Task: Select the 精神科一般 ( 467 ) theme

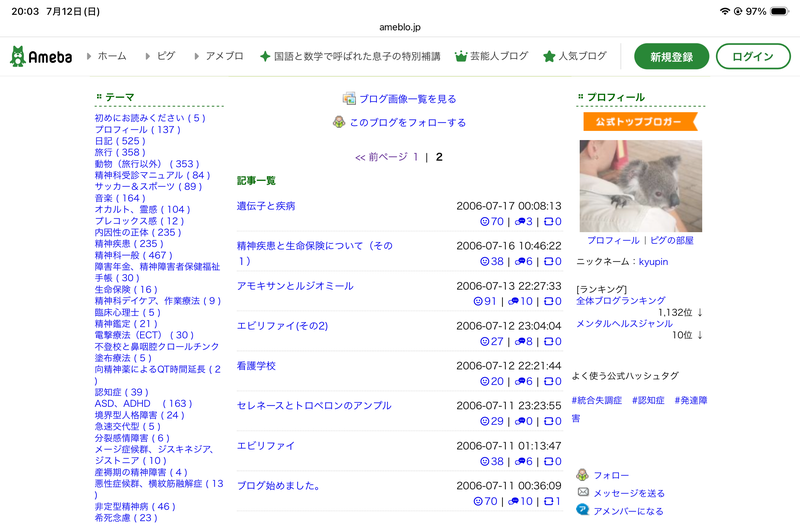Action: (x=134, y=255)
